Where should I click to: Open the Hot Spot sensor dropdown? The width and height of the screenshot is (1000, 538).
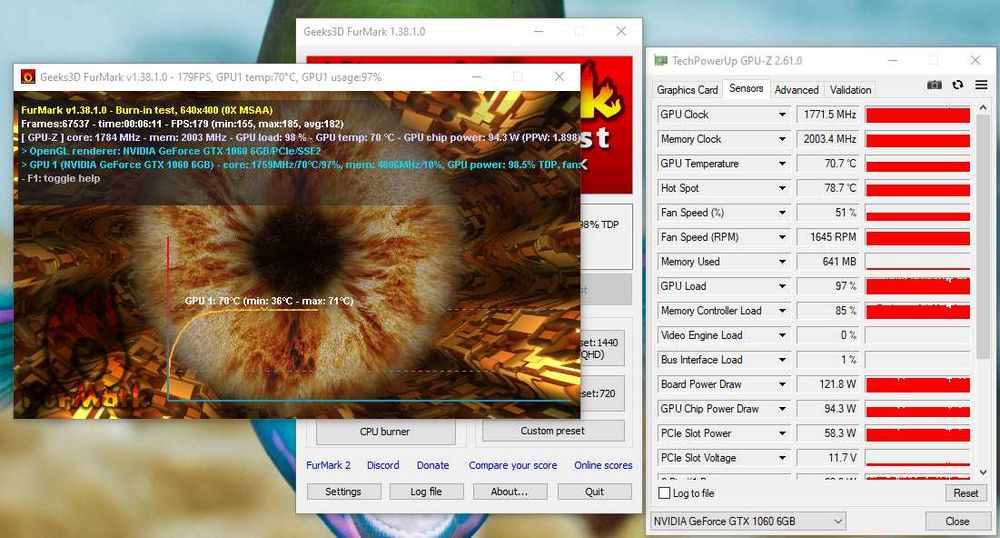(782, 188)
